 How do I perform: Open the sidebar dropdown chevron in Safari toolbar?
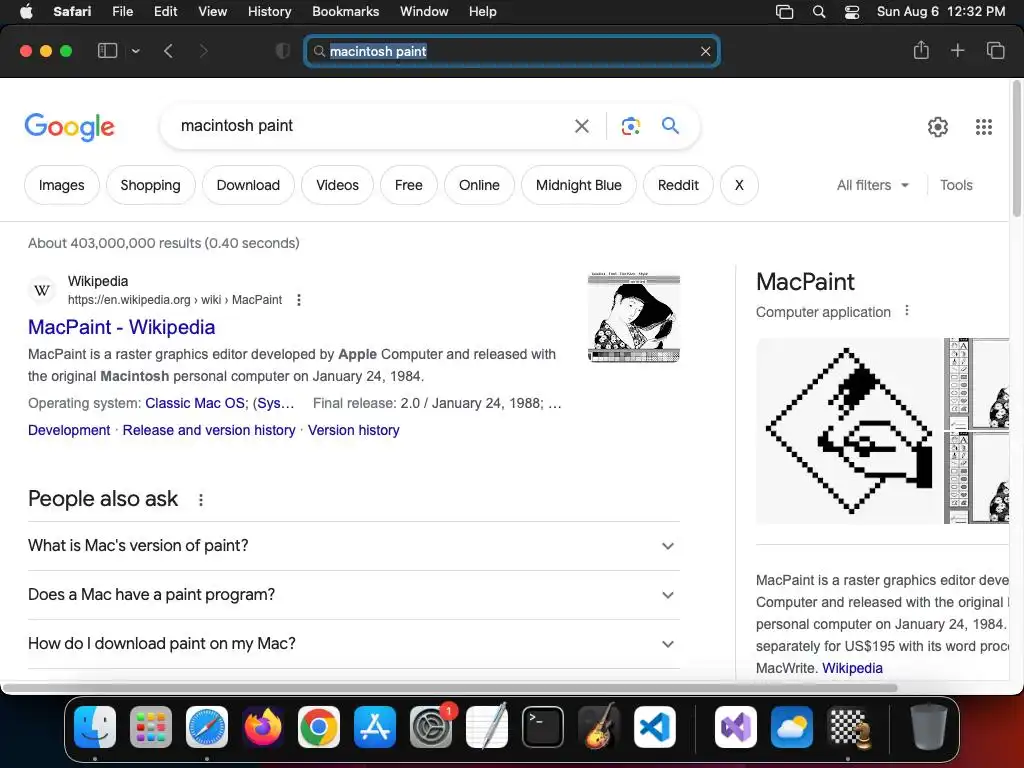[136, 51]
